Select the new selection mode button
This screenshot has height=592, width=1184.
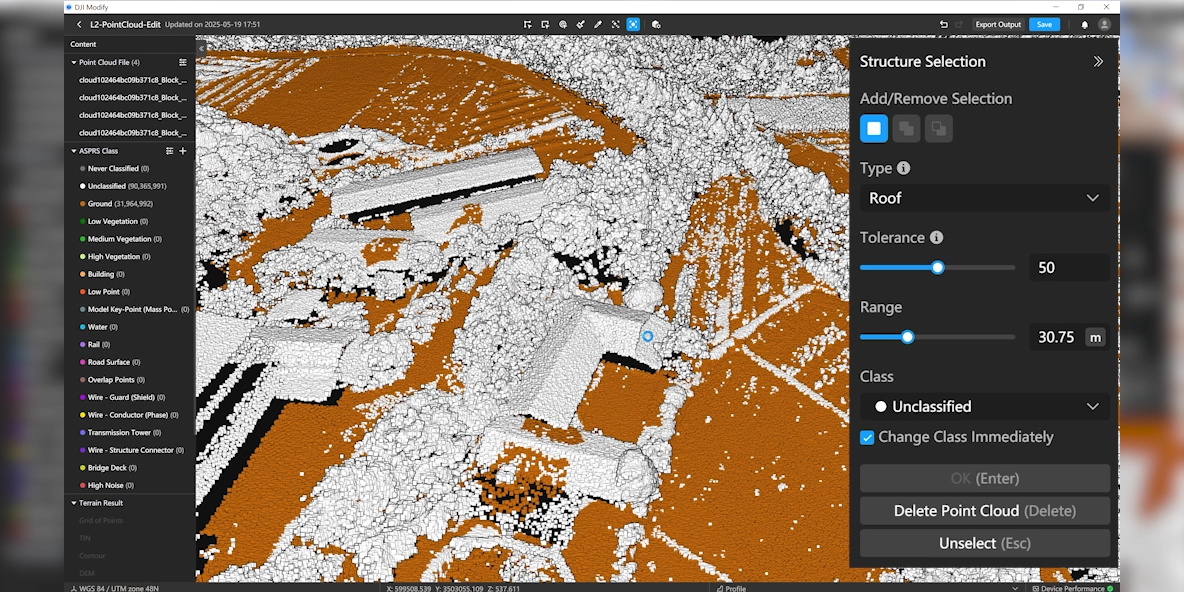click(x=874, y=128)
